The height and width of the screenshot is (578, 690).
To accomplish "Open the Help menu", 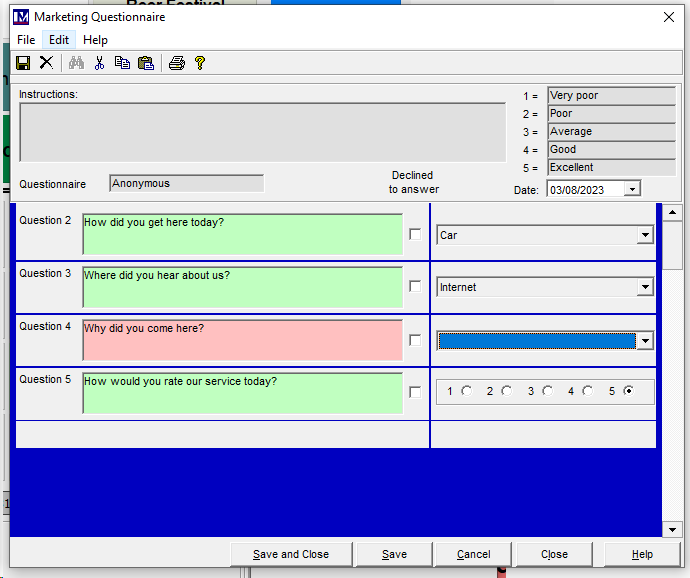I will pyautogui.click(x=95, y=40).
